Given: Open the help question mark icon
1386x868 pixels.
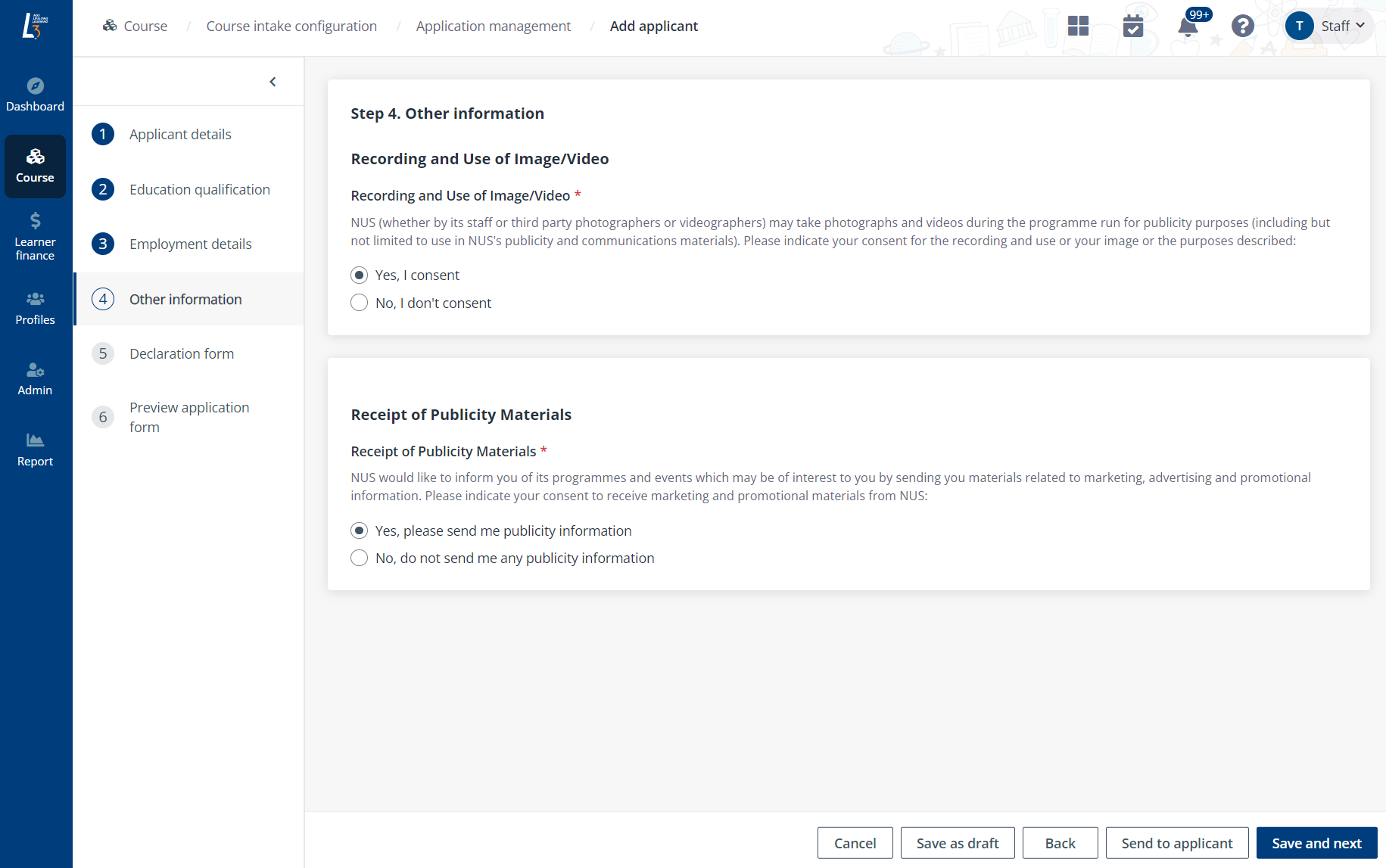Looking at the screenshot, I should point(1242,26).
